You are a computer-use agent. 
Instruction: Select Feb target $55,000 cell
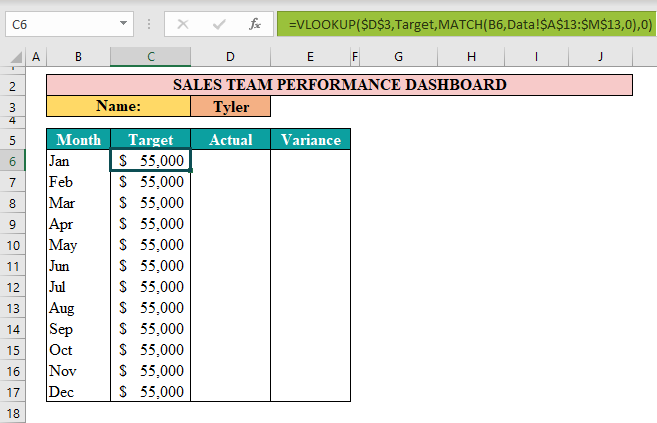pos(150,182)
